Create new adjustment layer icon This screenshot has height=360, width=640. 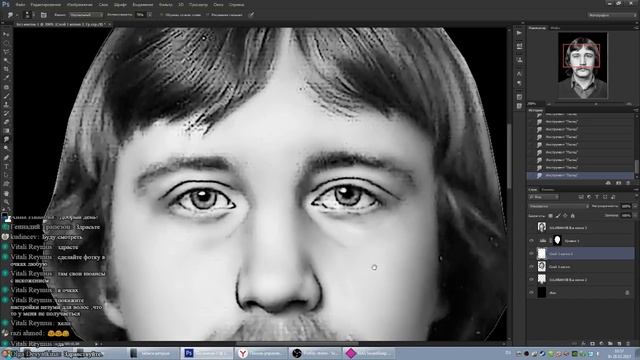[601, 344]
